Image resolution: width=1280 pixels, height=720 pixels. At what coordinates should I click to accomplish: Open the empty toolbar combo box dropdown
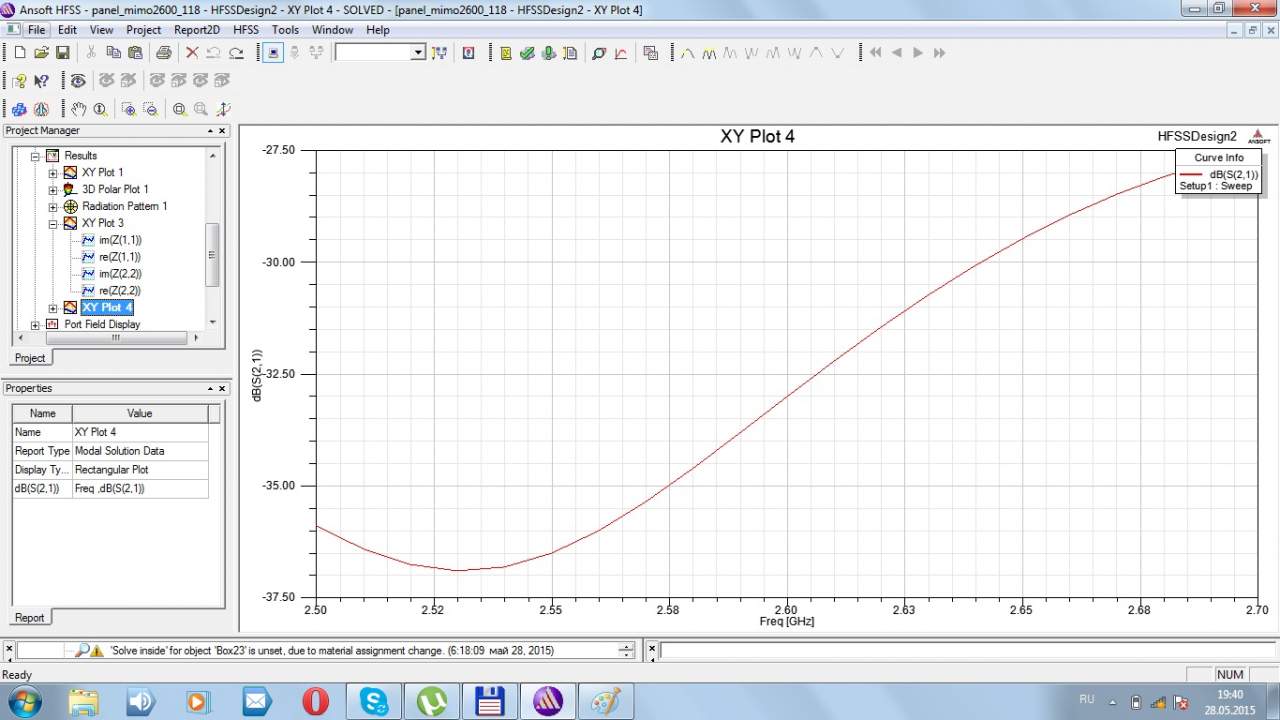point(418,53)
